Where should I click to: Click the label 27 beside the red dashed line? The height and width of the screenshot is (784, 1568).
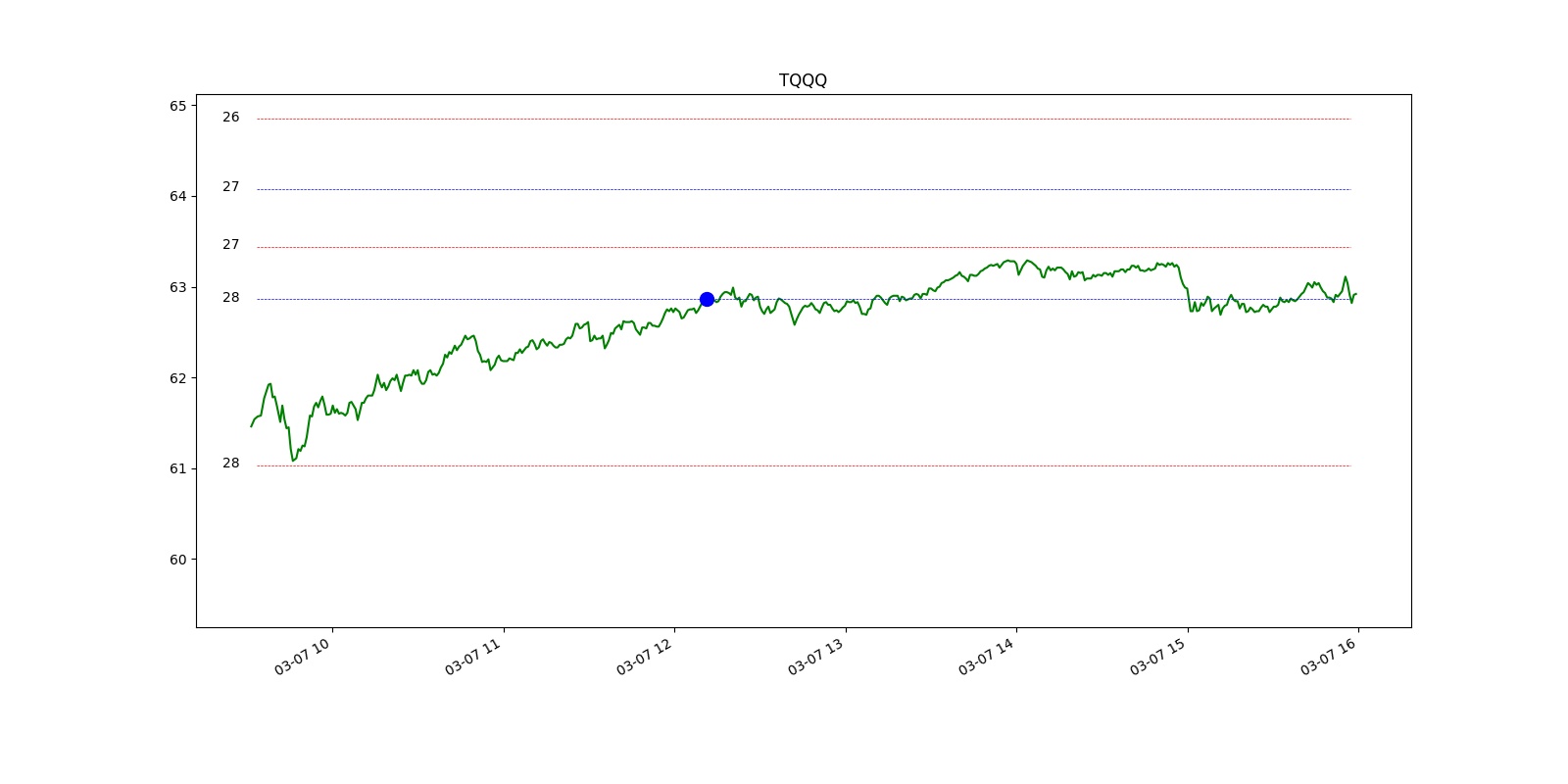pos(230,244)
